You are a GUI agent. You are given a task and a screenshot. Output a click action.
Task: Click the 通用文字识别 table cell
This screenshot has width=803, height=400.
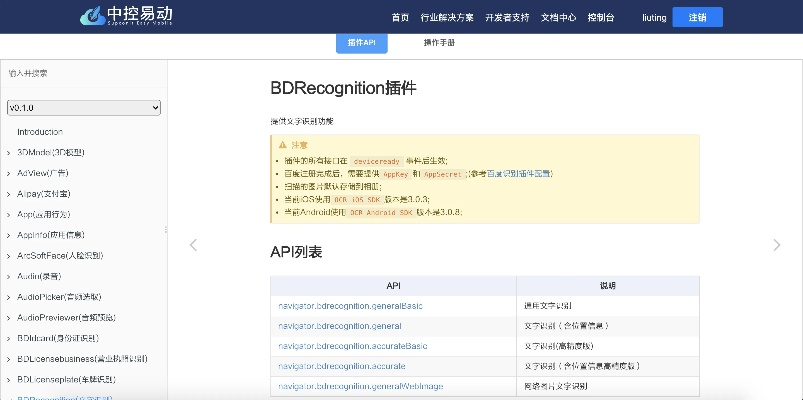tap(607, 306)
